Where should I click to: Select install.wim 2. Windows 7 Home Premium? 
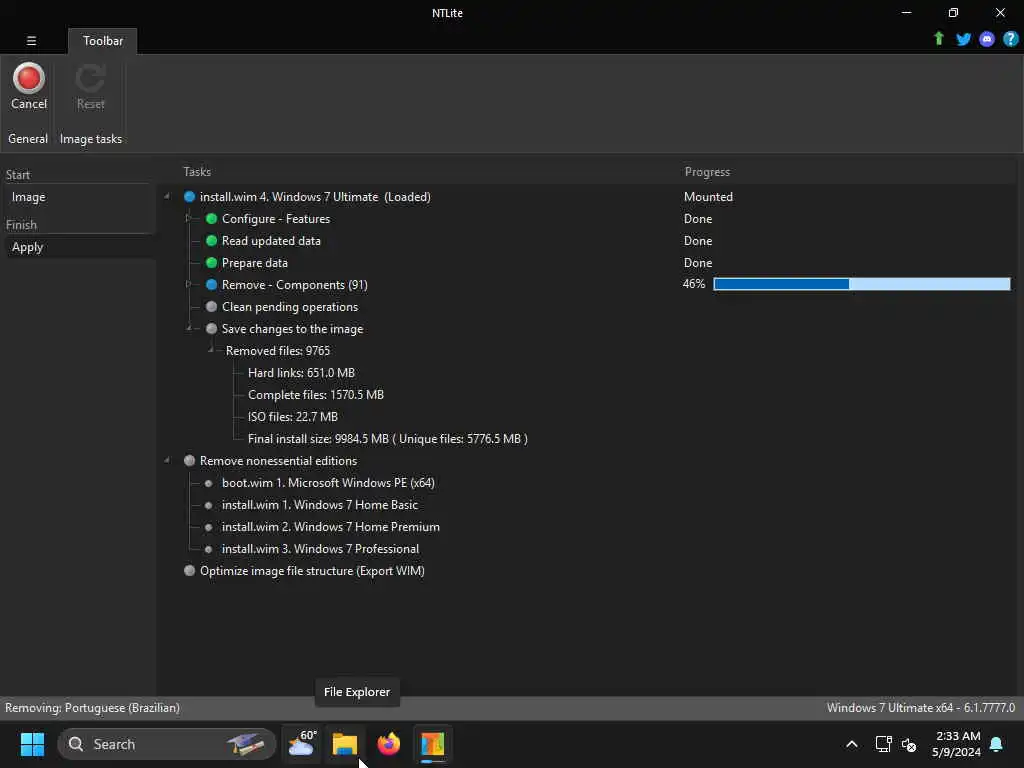tap(330, 527)
